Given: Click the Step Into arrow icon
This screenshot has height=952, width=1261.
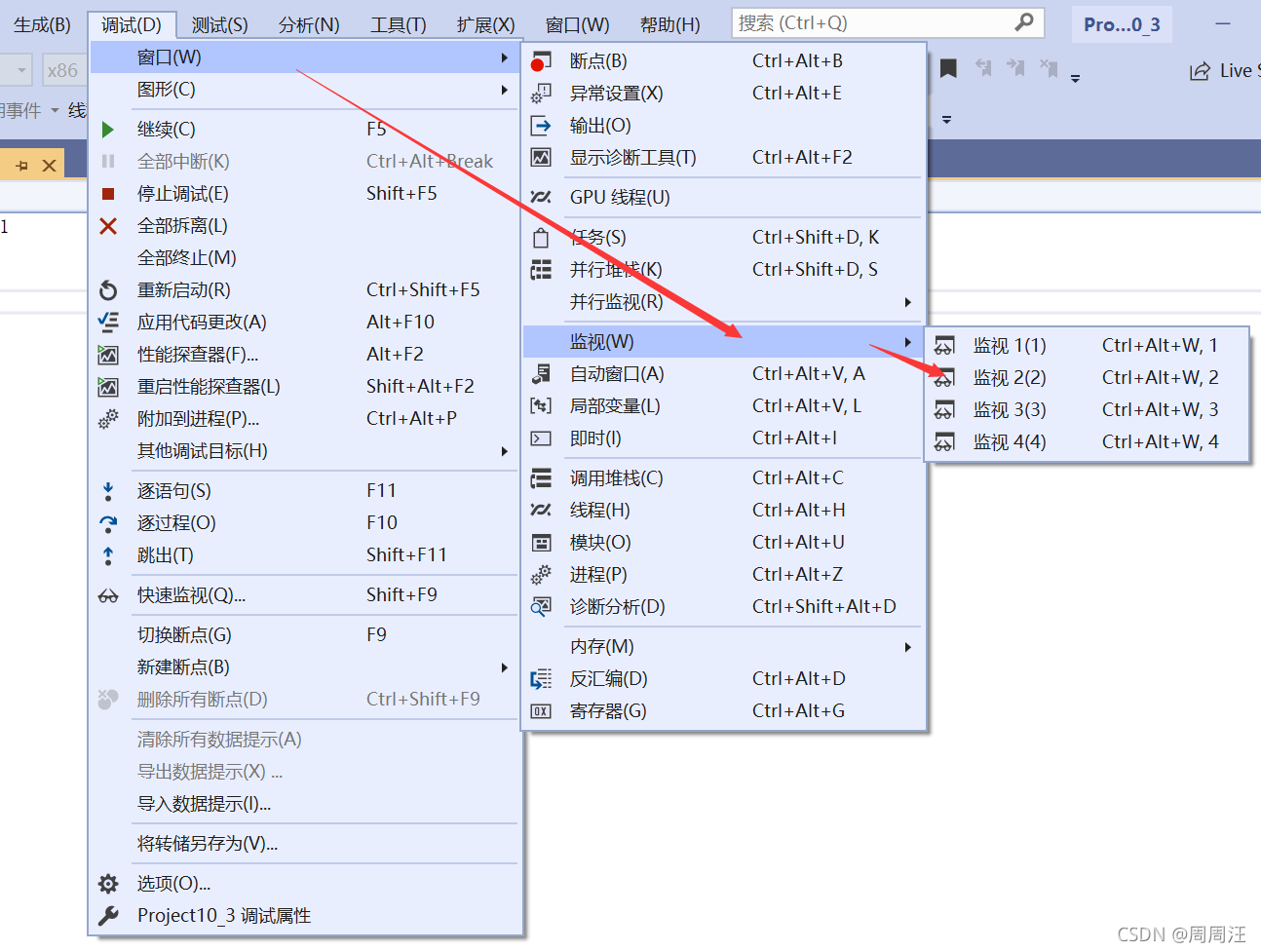Looking at the screenshot, I should (108, 491).
